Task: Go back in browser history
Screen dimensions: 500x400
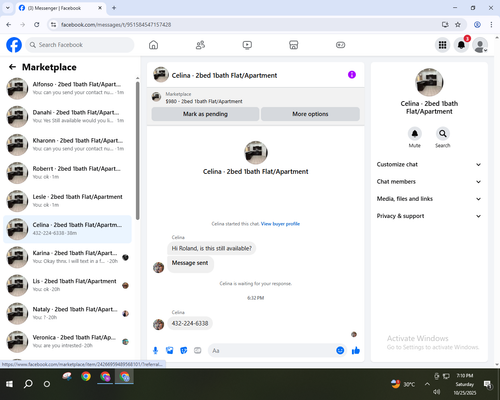Action: pos(9,25)
